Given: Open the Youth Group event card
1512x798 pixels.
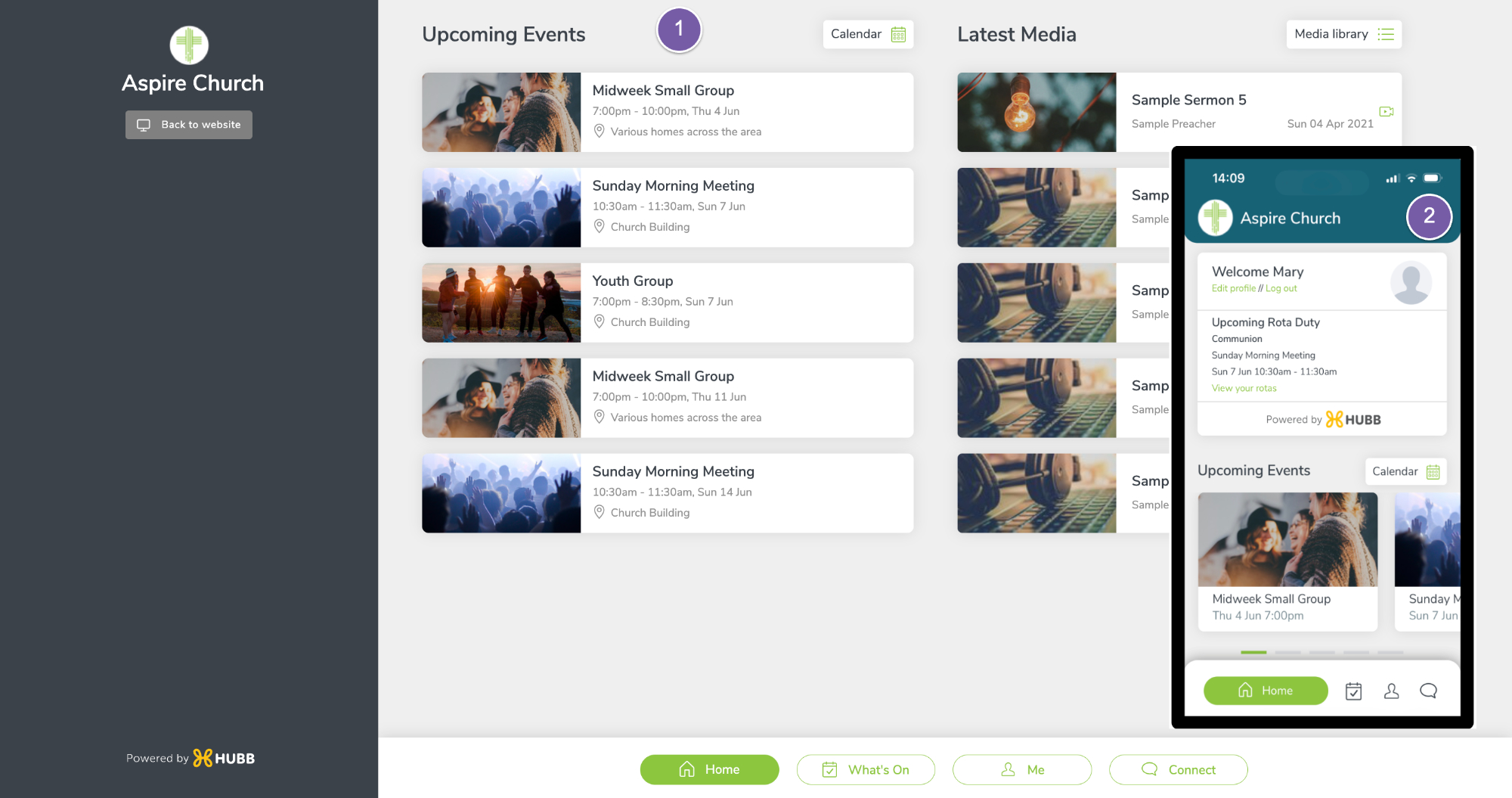Looking at the screenshot, I should pyautogui.click(x=668, y=303).
